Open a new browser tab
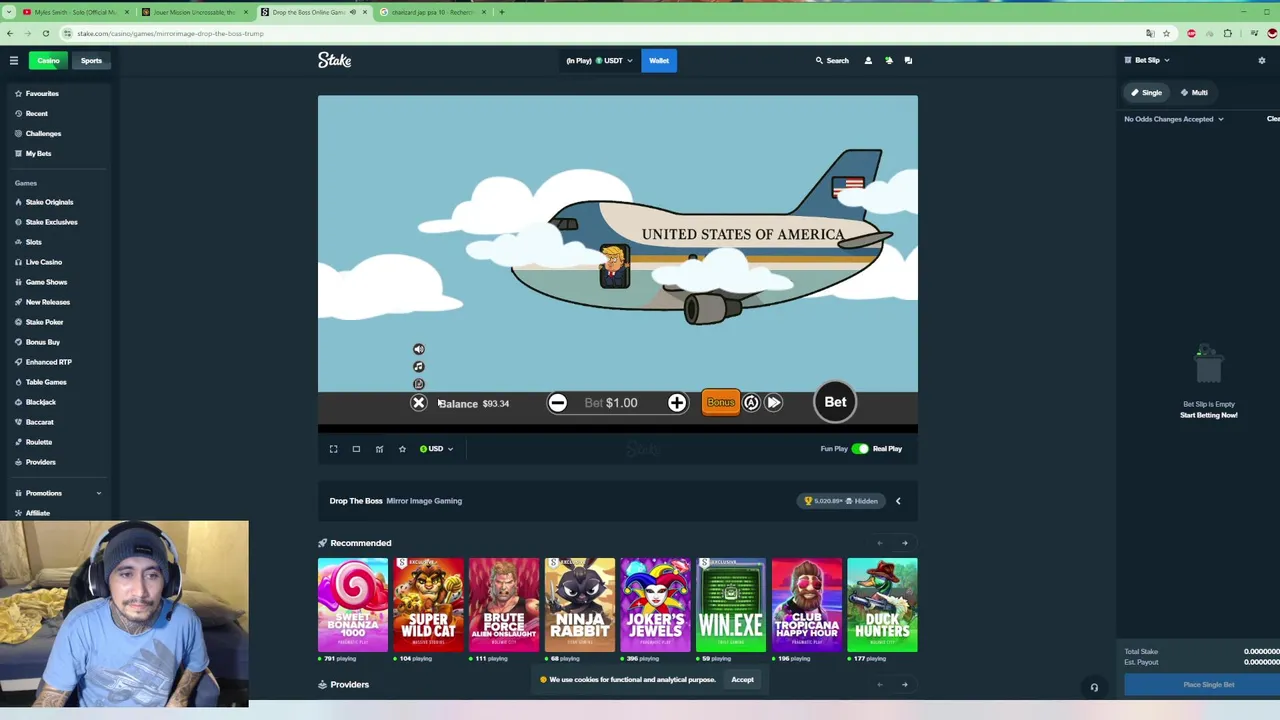 (x=501, y=12)
